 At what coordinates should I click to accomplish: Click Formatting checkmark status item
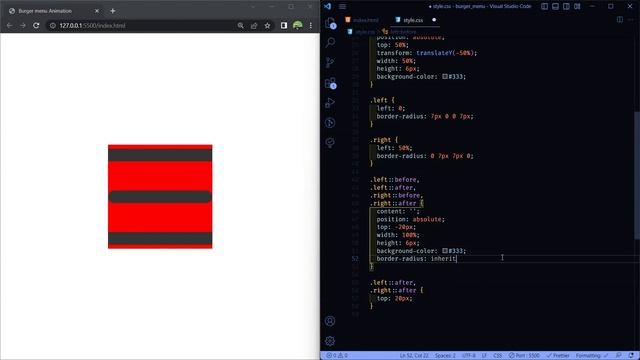coord(592,356)
